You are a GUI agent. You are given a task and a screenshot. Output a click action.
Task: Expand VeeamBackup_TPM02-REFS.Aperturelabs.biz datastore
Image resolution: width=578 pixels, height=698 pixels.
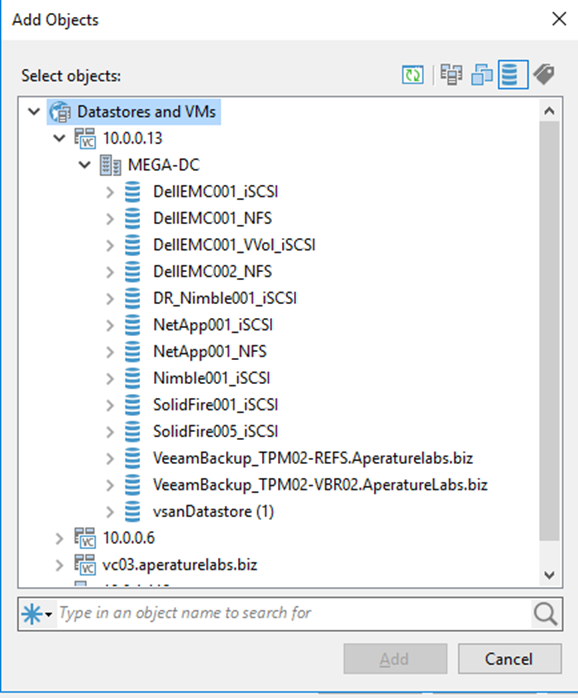click(x=110, y=459)
